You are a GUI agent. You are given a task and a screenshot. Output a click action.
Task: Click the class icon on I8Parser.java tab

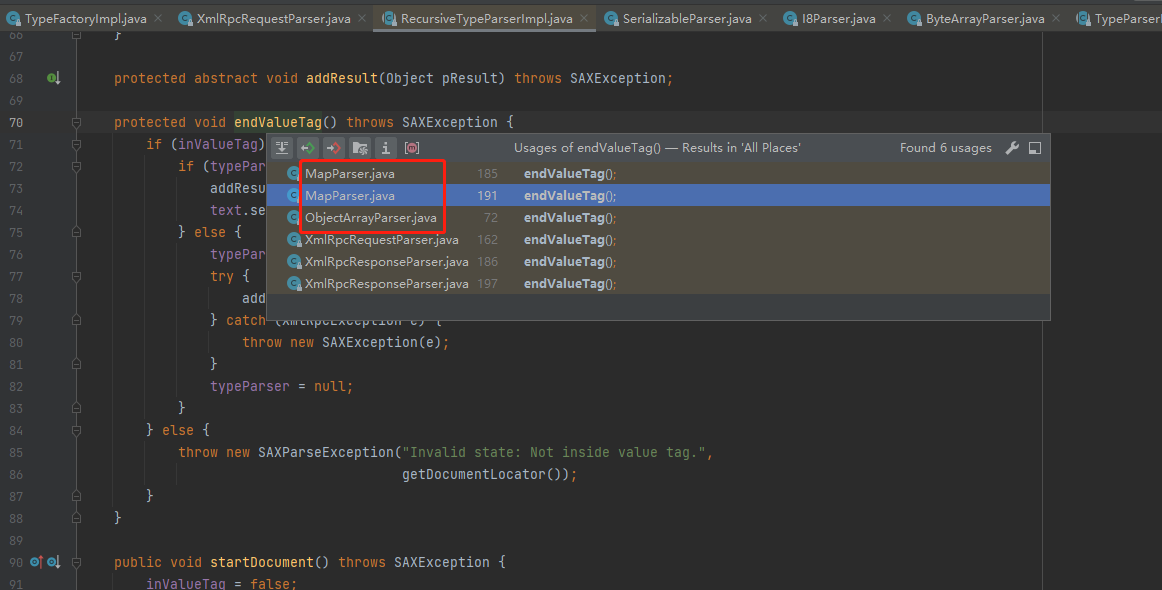(790, 19)
